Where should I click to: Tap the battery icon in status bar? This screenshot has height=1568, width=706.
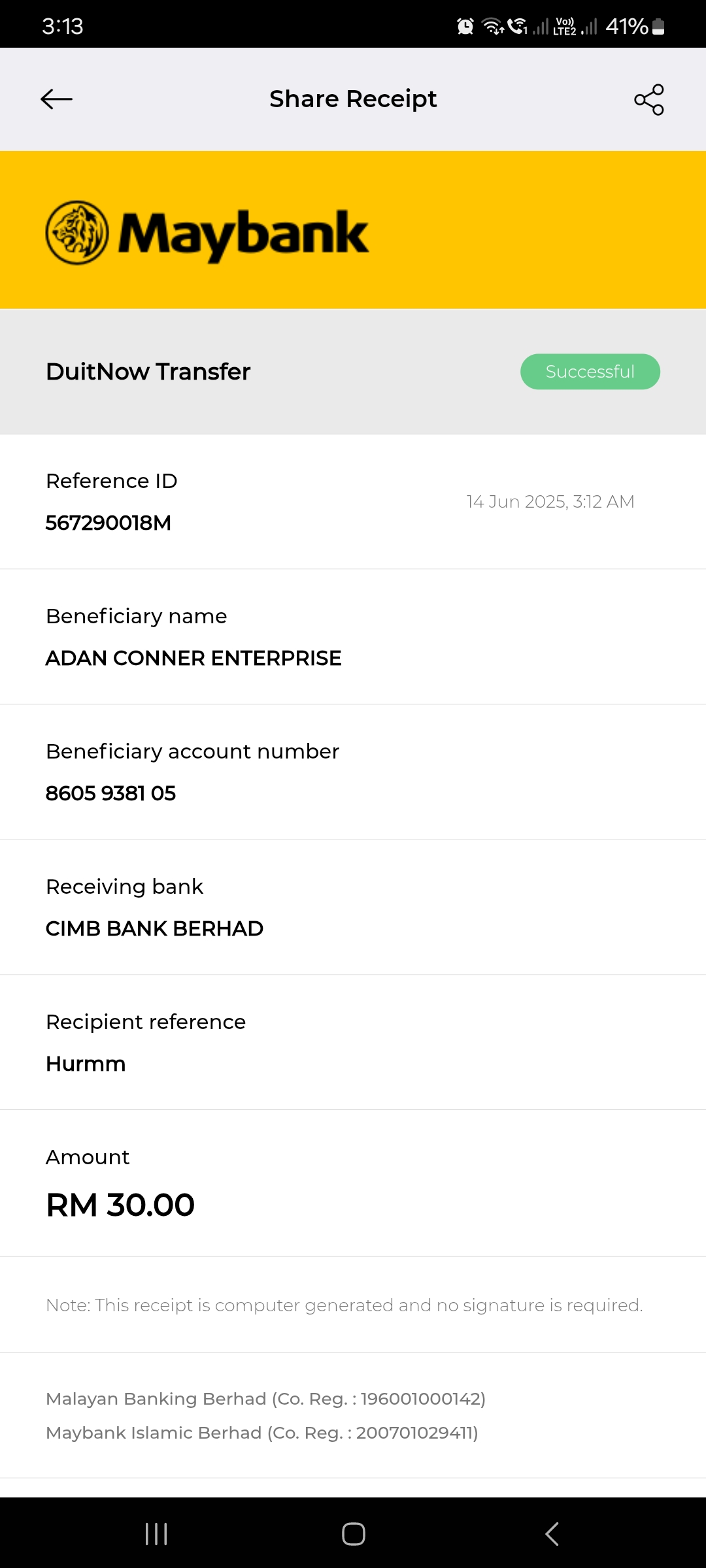pyautogui.click(x=658, y=26)
